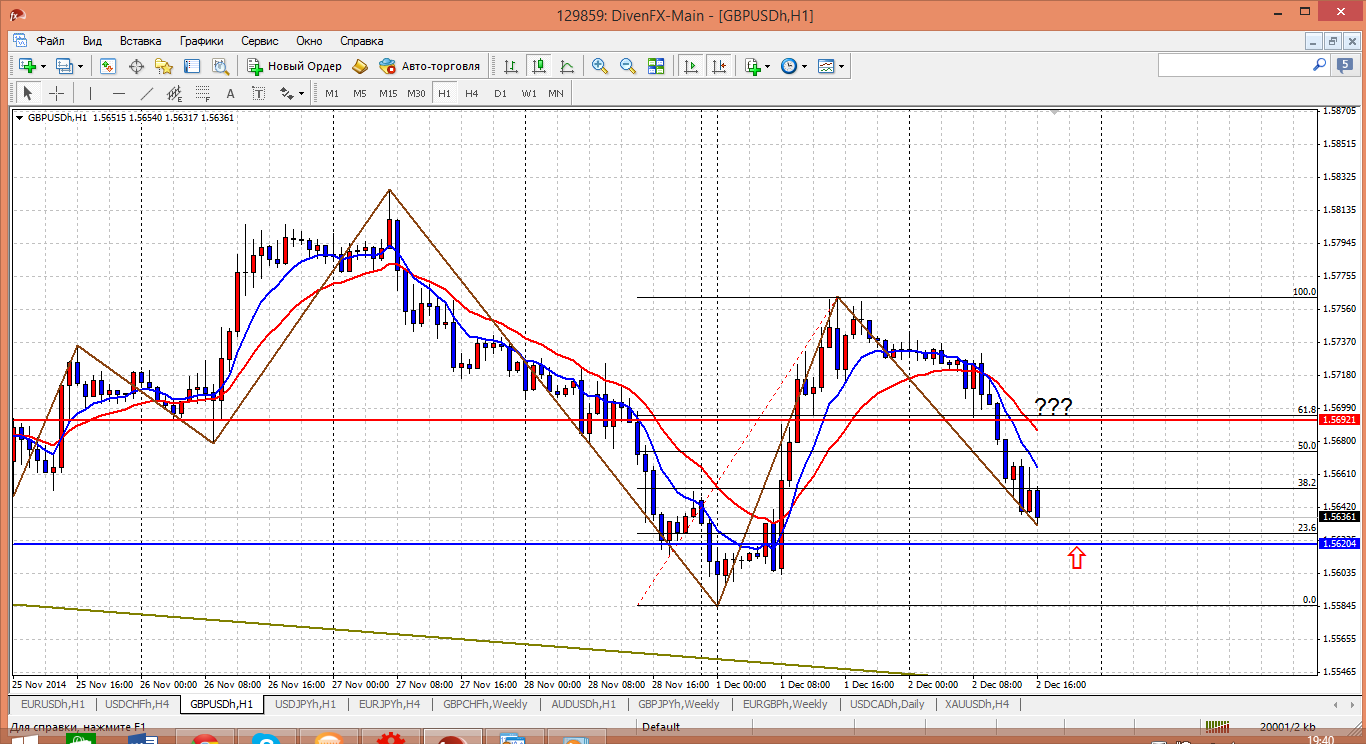Enable the Chart Shift toggle
The image size is (1370, 744).
coord(719,66)
